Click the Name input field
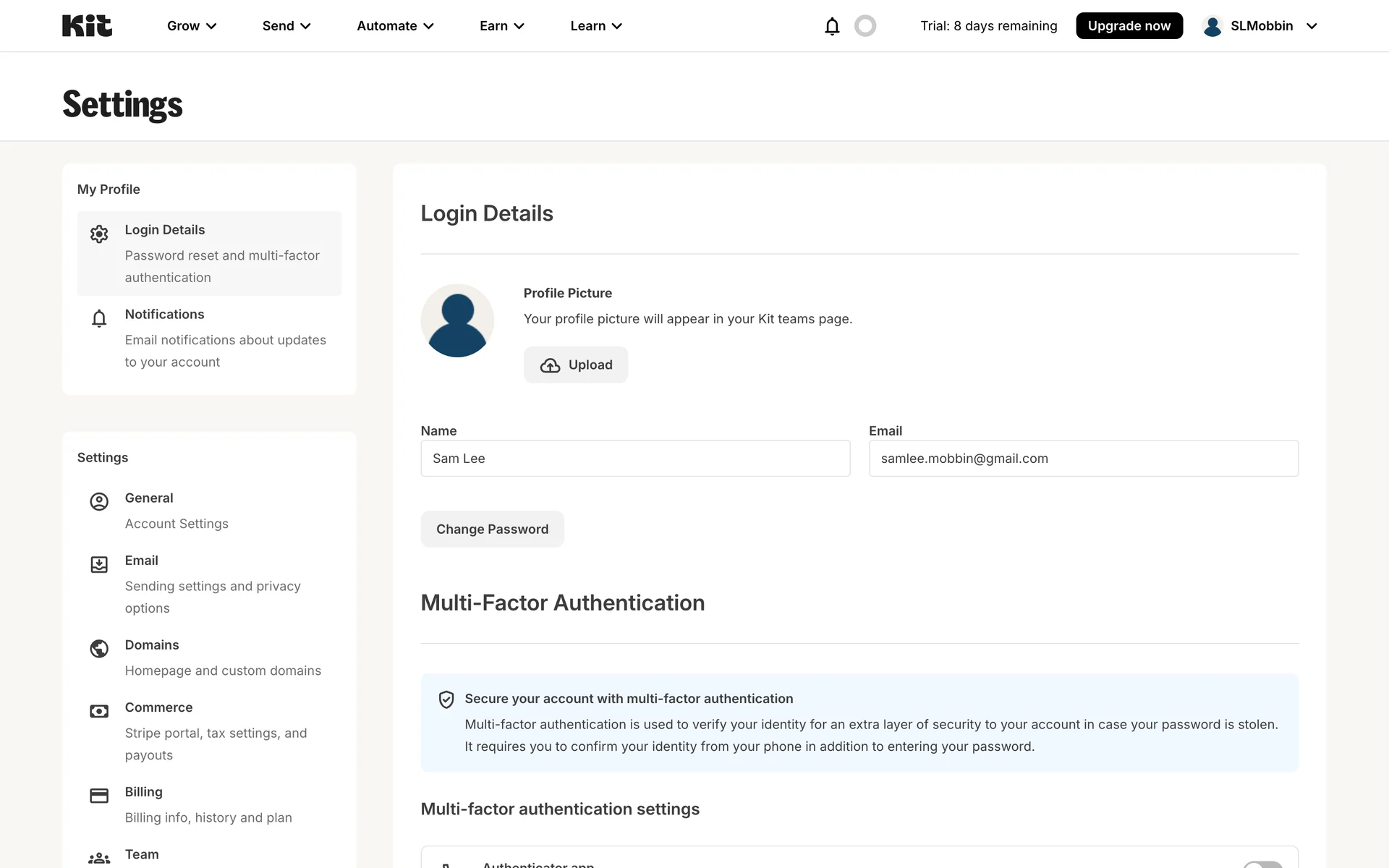1389x868 pixels. tap(635, 459)
